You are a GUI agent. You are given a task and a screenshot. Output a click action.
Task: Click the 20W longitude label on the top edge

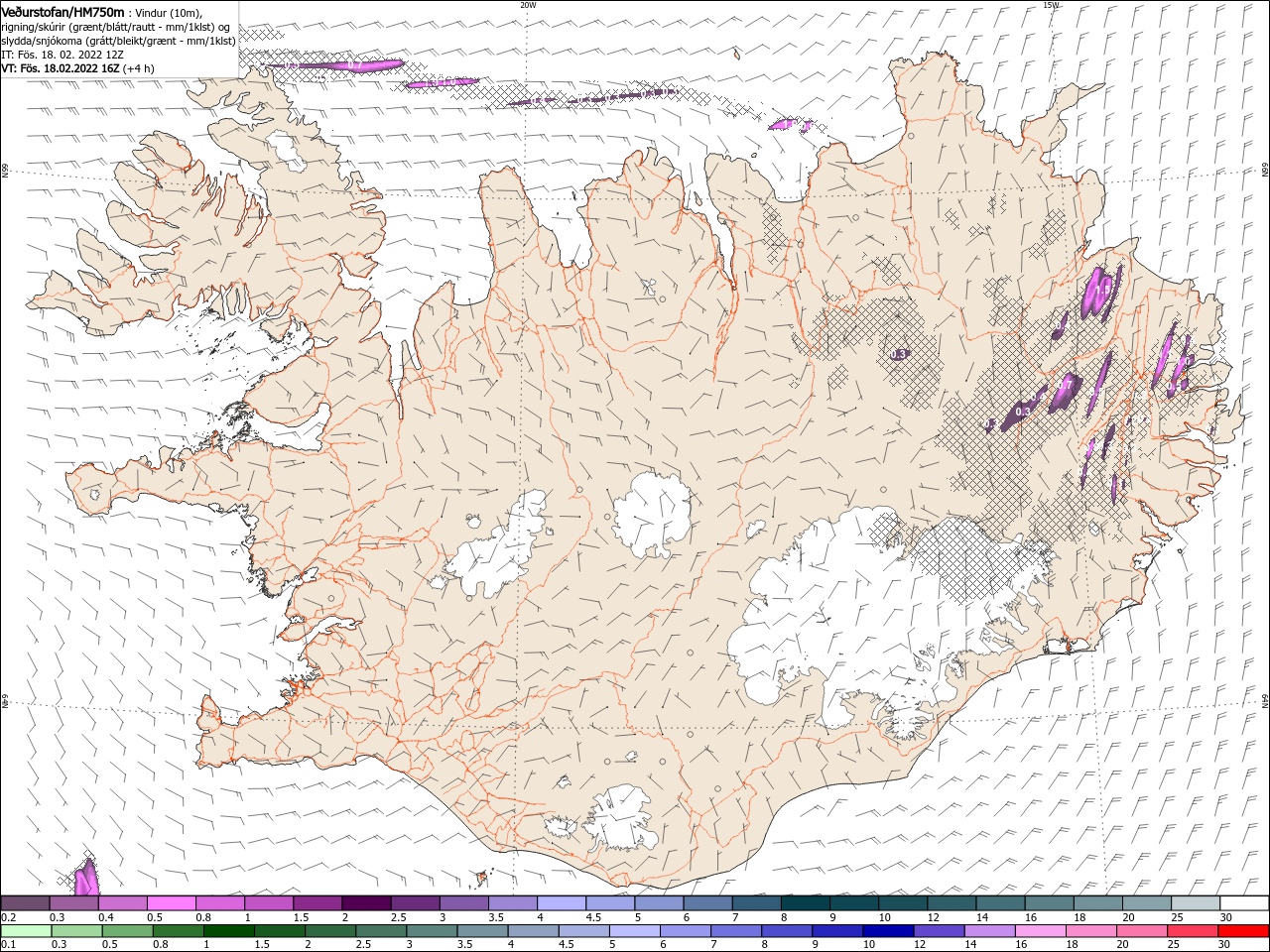click(528, 5)
